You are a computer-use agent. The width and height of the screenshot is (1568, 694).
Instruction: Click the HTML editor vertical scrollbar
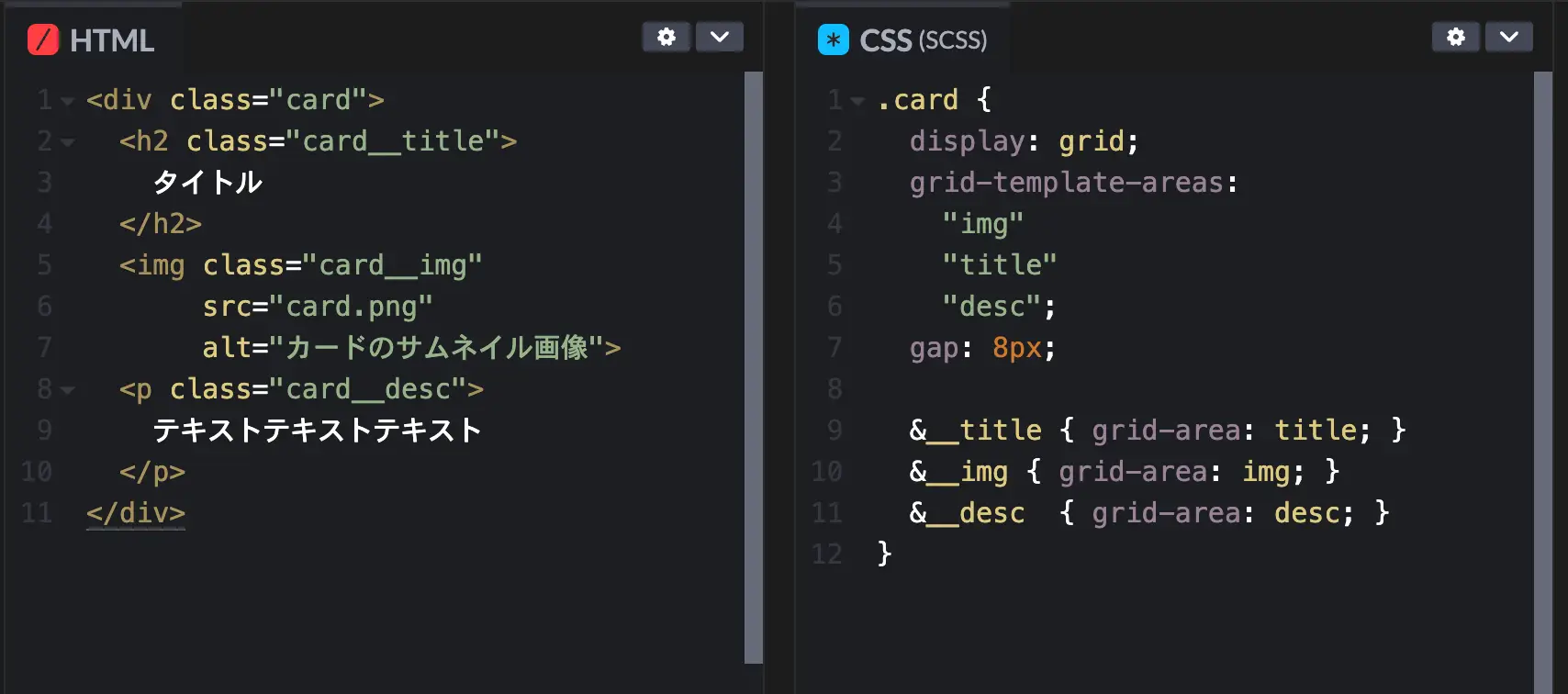pos(754,367)
